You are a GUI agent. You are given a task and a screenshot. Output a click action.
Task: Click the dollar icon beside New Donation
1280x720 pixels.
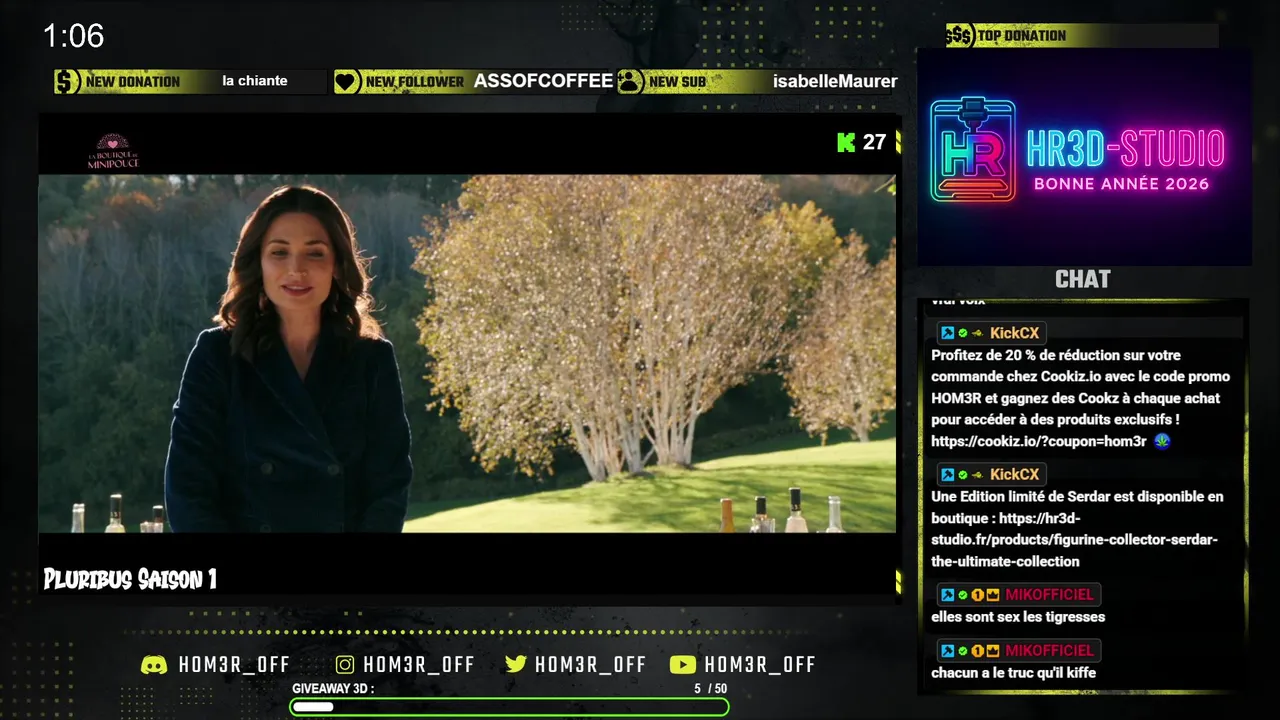pos(67,82)
